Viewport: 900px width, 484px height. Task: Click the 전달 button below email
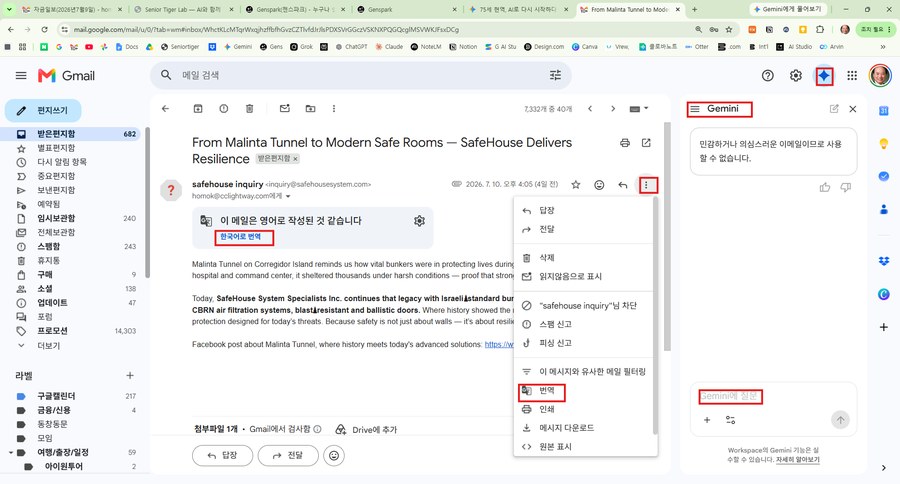[288, 455]
